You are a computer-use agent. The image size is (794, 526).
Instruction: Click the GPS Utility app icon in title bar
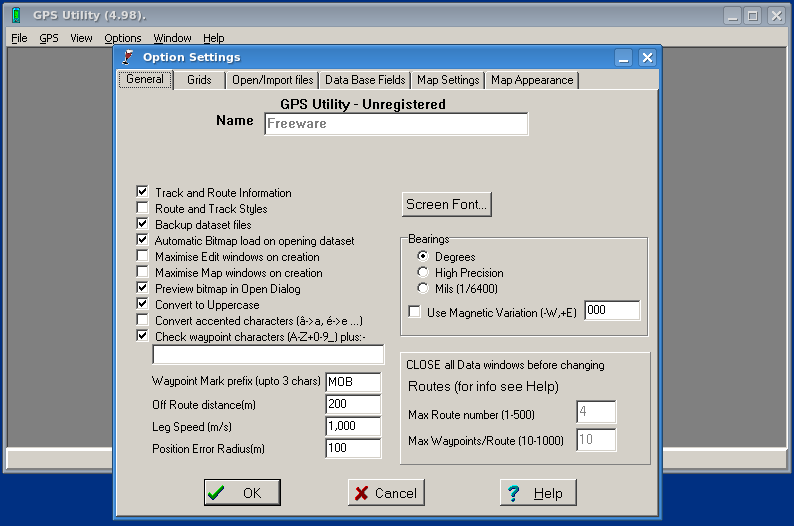[x=16, y=15]
